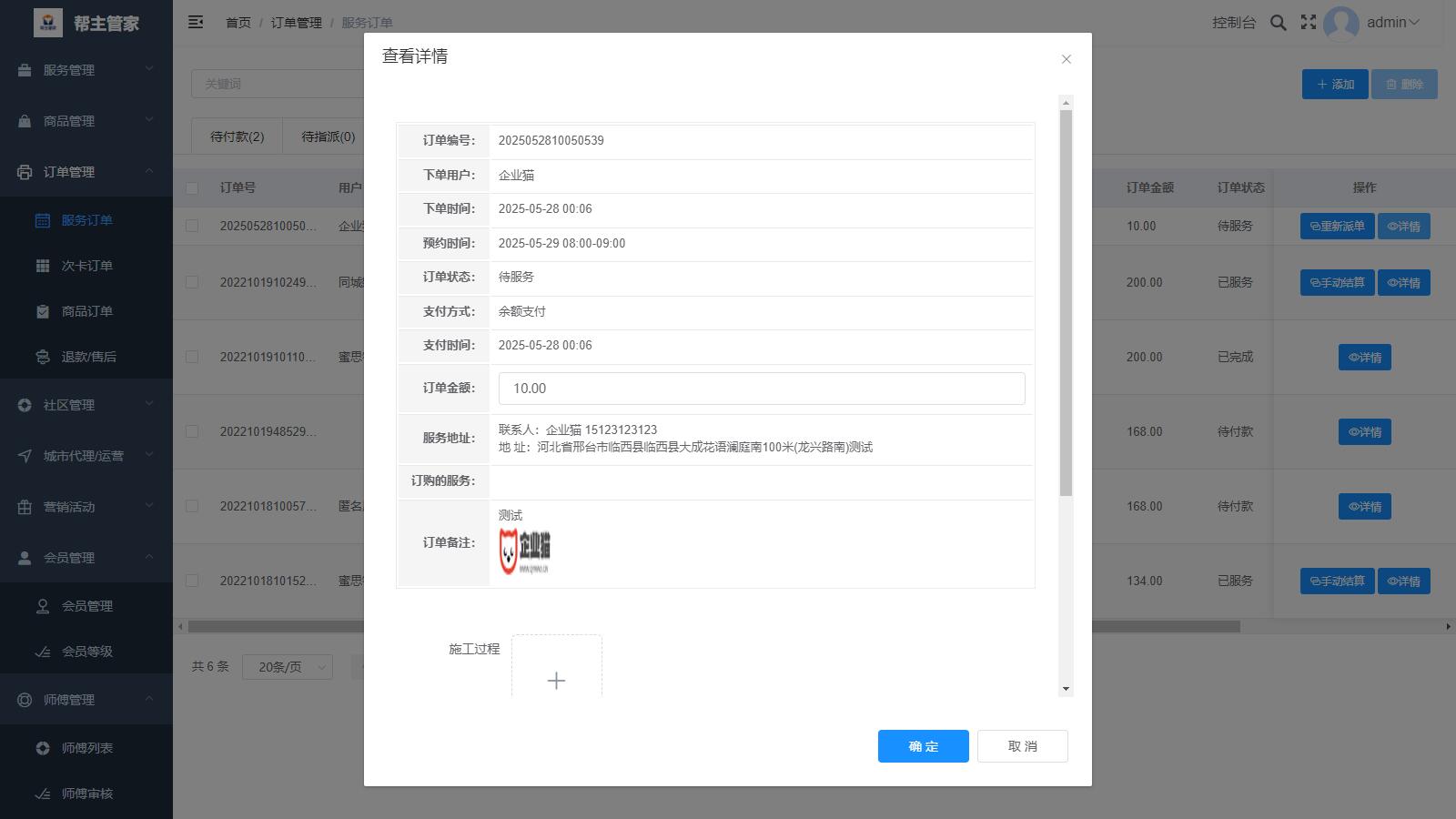Image resolution: width=1456 pixels, height=819 pixels.
Task: Click the table horizontal scrollbar
Action: click(713, 627)
